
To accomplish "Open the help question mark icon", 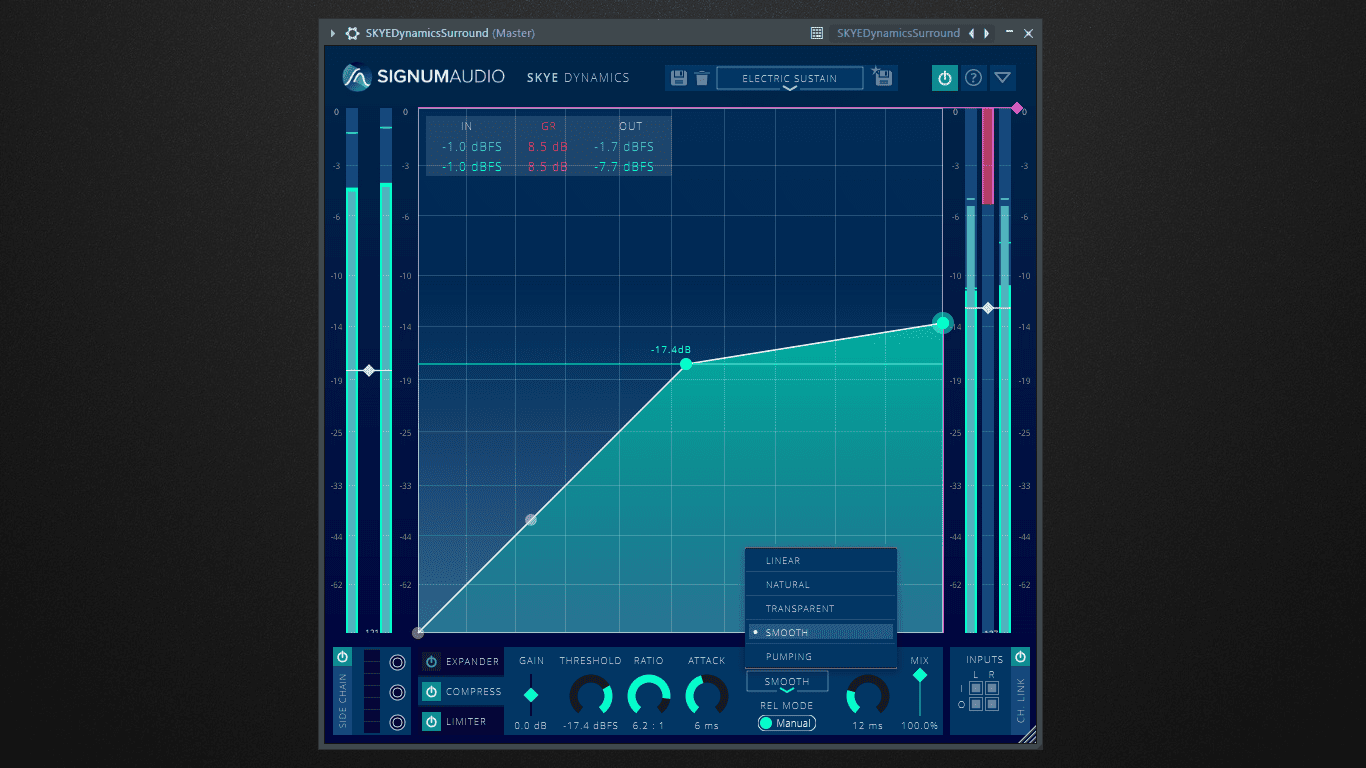I will (973, 78).
